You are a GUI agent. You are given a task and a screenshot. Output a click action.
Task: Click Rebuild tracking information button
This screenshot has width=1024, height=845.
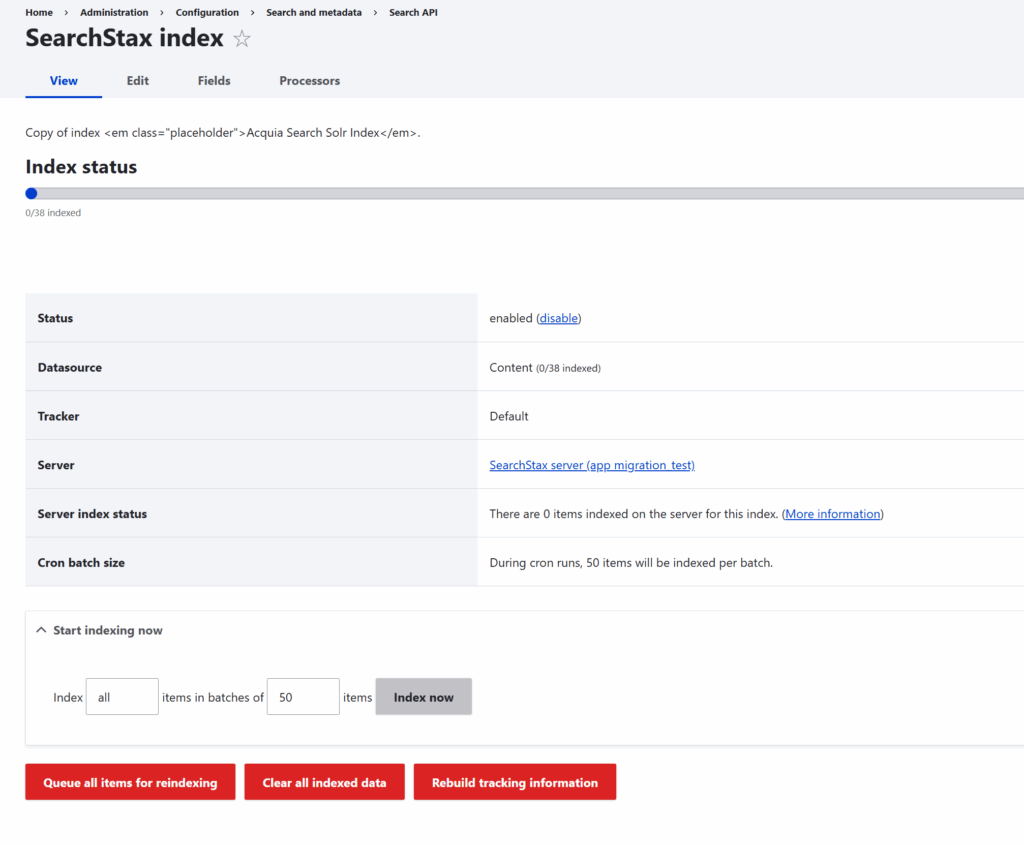click(x=515, y=782)
